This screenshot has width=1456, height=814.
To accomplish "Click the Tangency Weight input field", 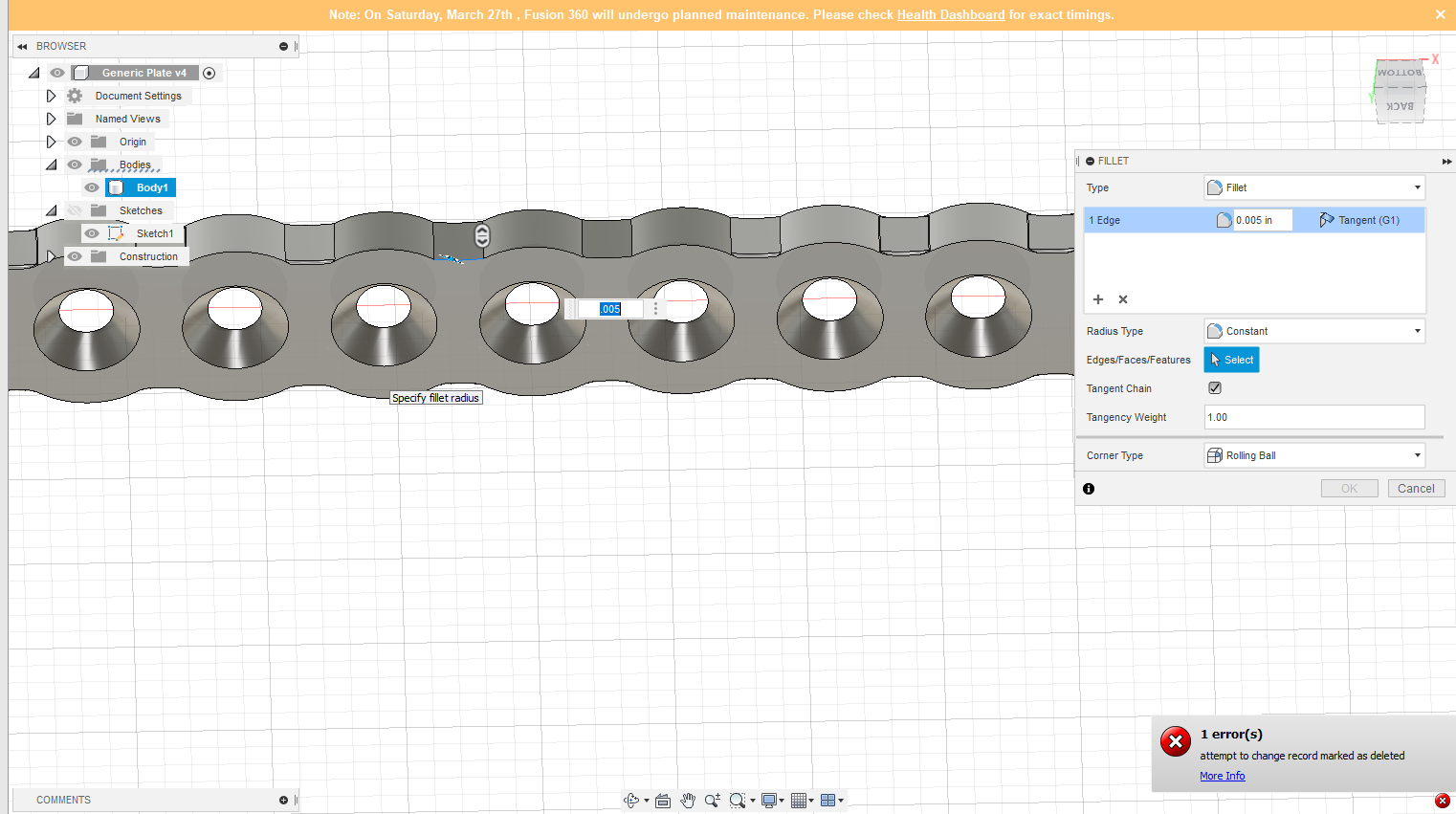I will (1314, 417).
